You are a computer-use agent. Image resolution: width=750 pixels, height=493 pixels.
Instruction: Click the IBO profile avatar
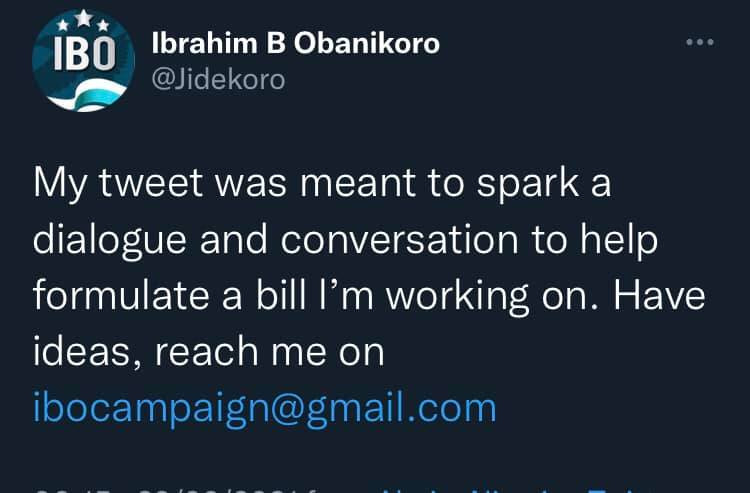82,61
